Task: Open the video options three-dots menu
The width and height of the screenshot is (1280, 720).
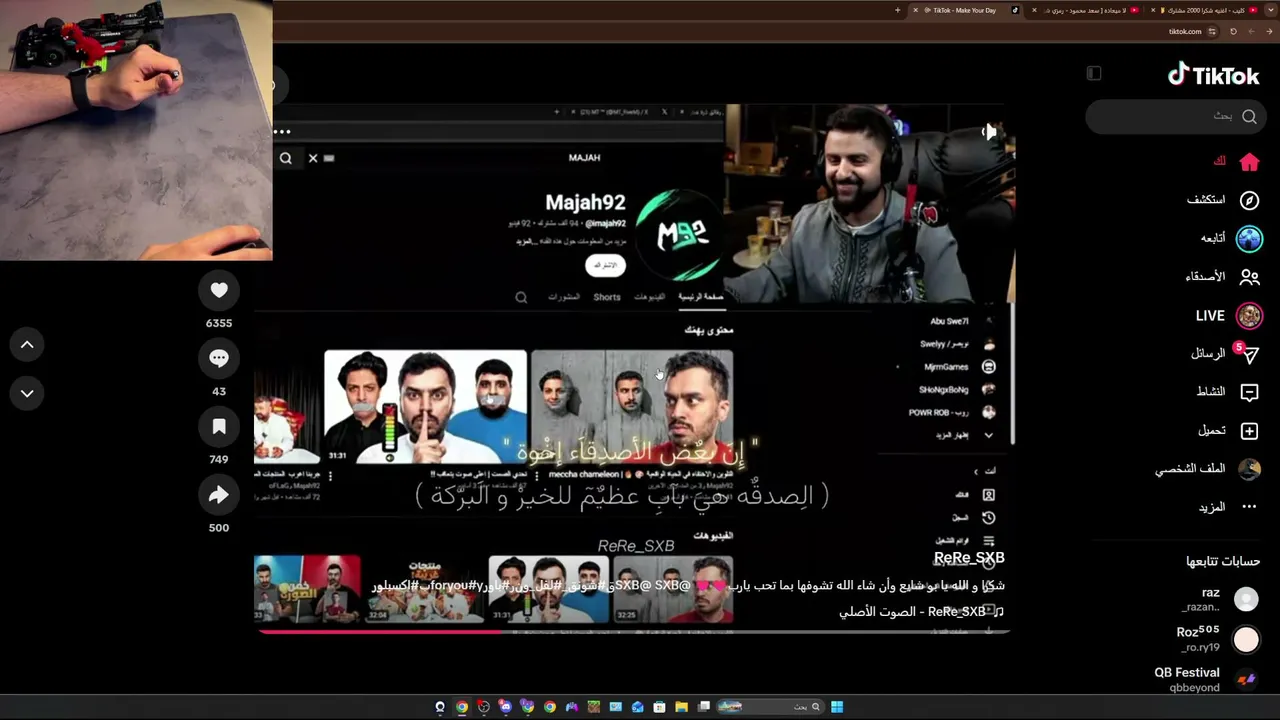Action: tap(282, 131)
